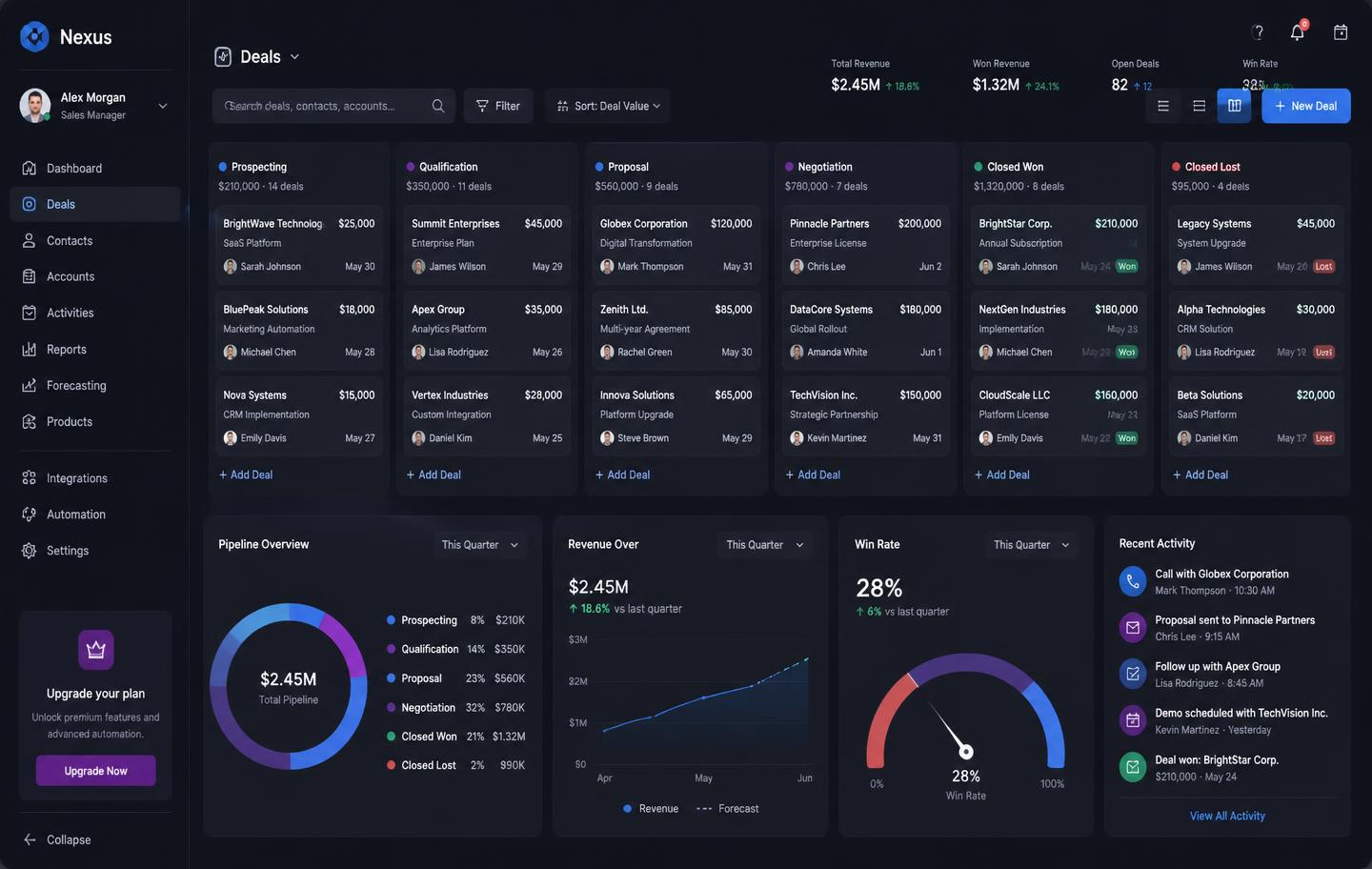This screenshot has height=869, width=1372.
Task: Open the Sort: Deal Value dropdown
Action: pos(608,106)
